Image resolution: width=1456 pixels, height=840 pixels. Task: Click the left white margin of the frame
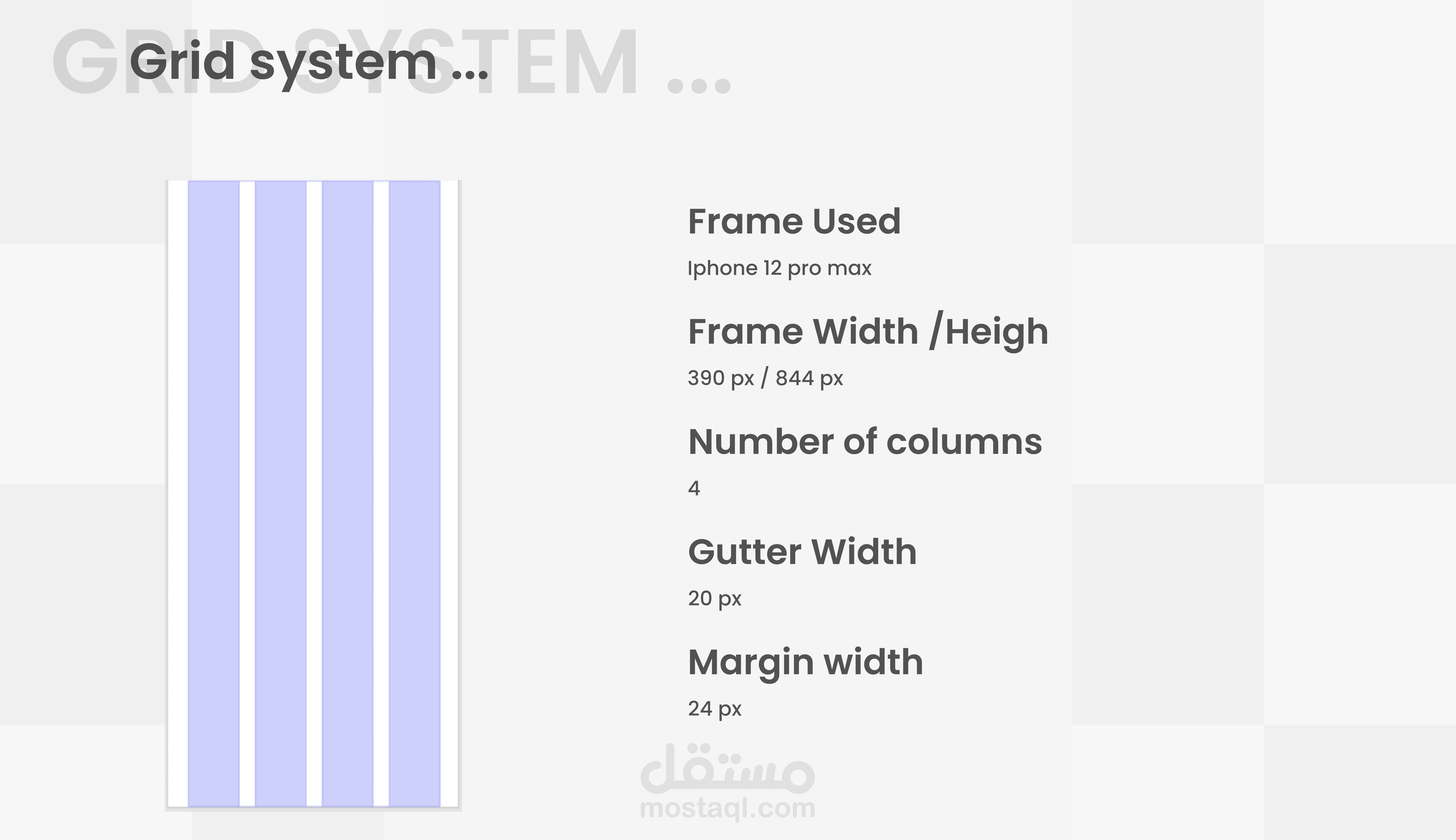point(178,493)
